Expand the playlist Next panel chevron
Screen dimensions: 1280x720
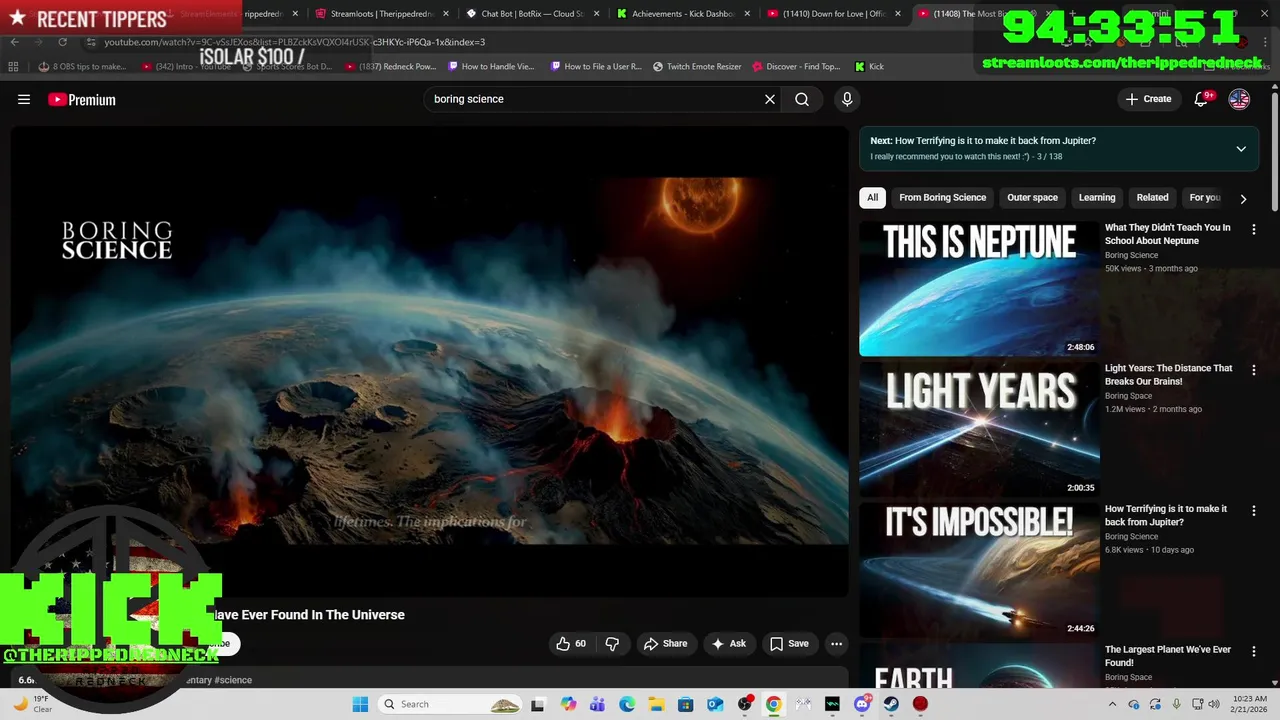1241,149
